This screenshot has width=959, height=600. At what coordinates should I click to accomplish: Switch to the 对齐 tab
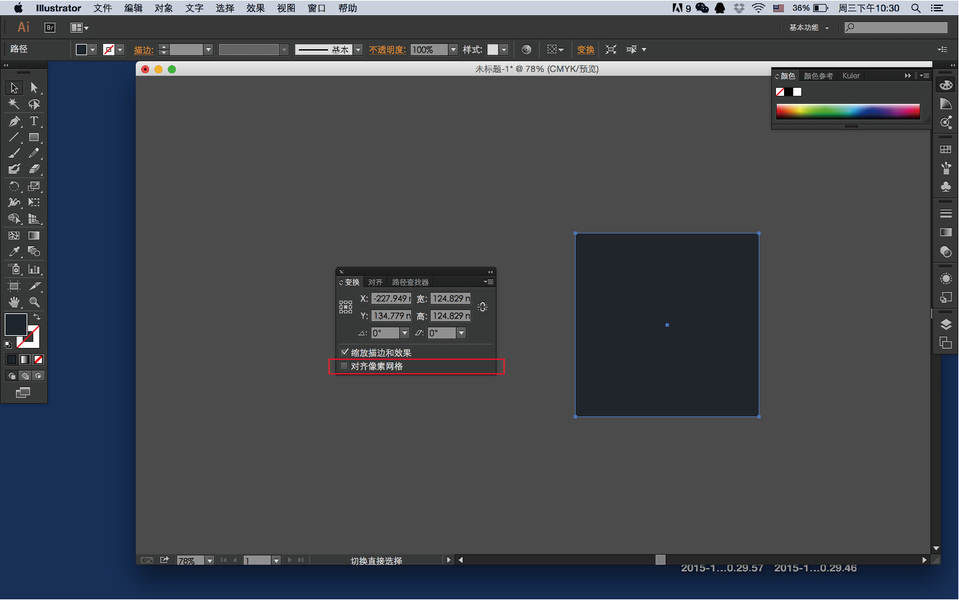376,282
